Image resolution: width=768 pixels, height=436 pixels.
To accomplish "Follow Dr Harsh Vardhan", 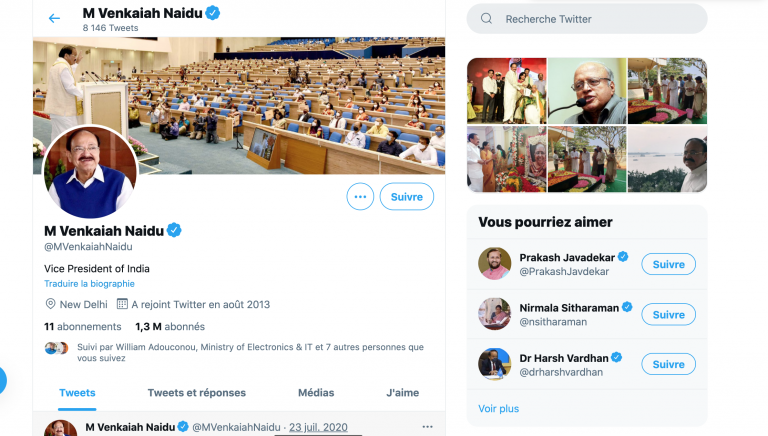I will click(668, 365).
